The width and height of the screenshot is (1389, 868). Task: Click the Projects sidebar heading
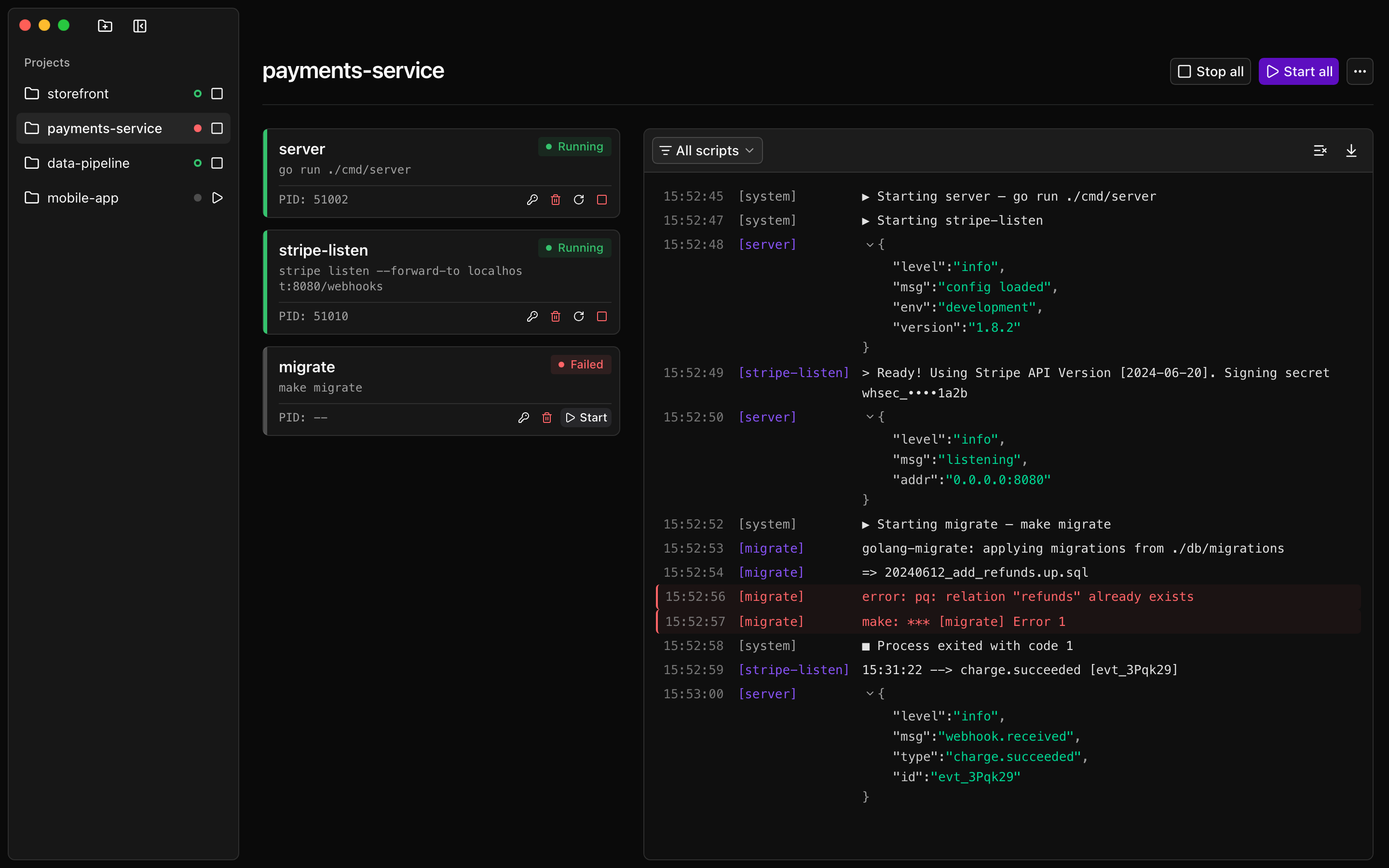coord(47,63)
